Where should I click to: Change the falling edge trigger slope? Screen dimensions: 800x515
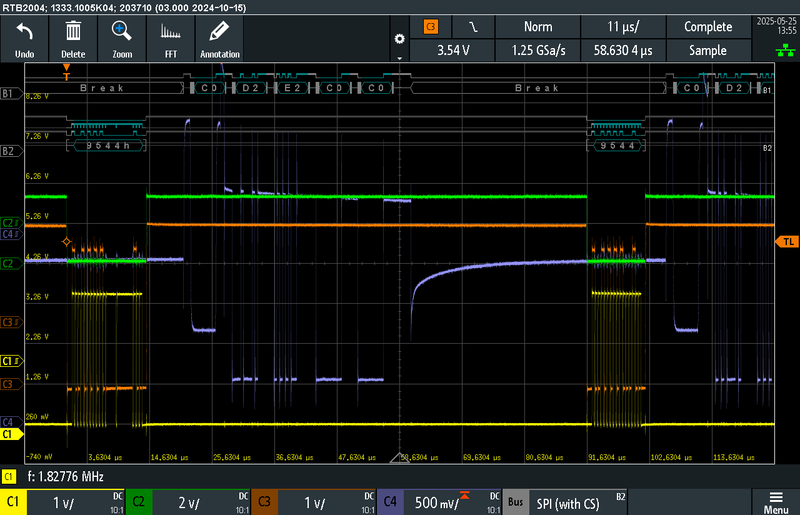[473, 27]
